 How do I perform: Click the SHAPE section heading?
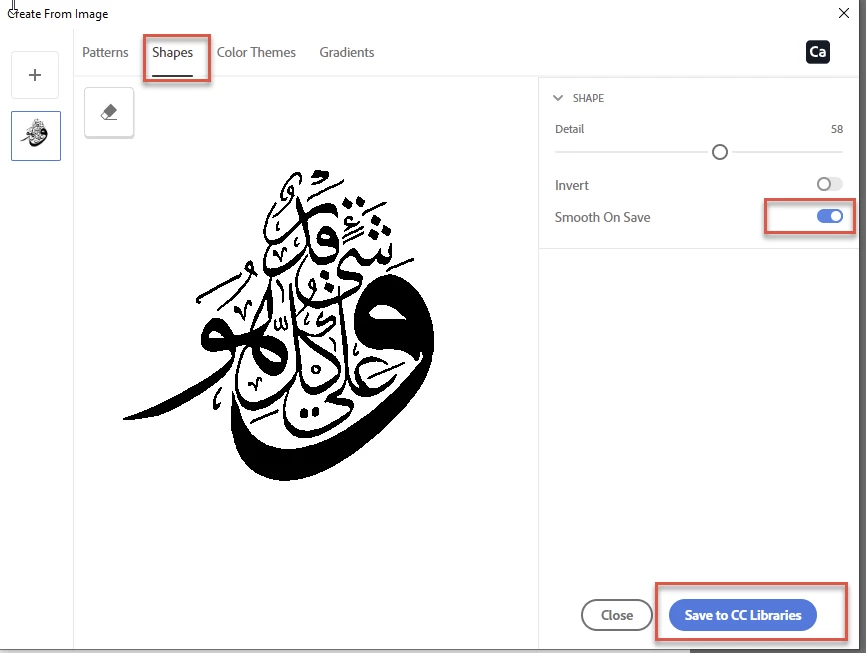[588, 98]
